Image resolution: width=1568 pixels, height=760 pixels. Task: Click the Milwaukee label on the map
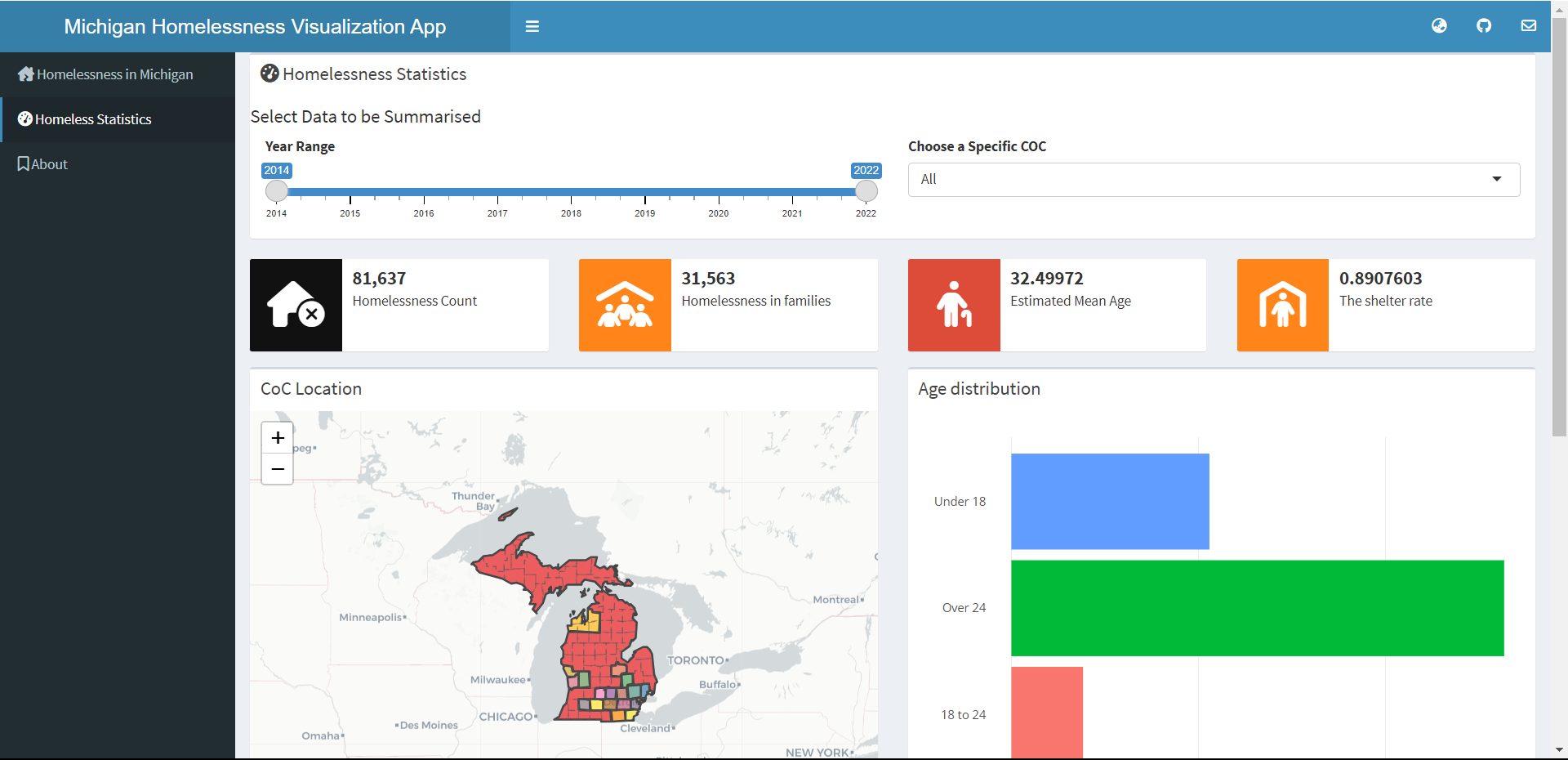point(498,680)
